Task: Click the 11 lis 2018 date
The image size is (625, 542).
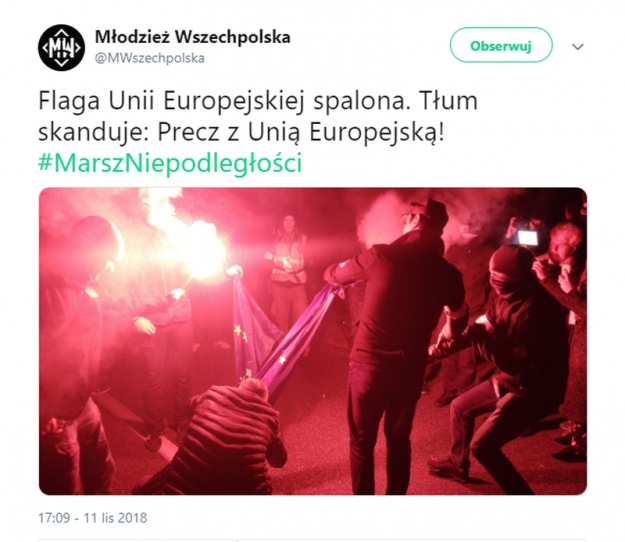Action: coord(115,518)
